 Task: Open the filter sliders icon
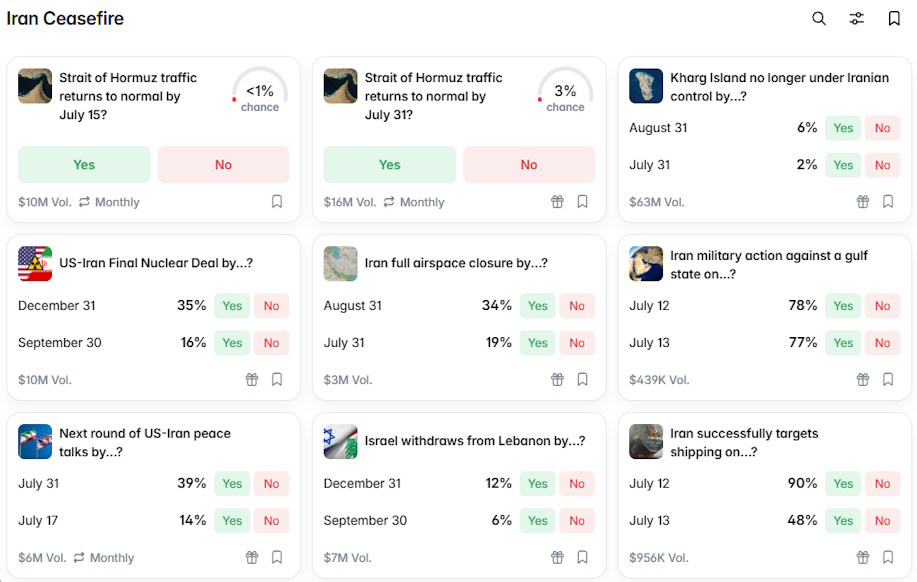(856, 19)
